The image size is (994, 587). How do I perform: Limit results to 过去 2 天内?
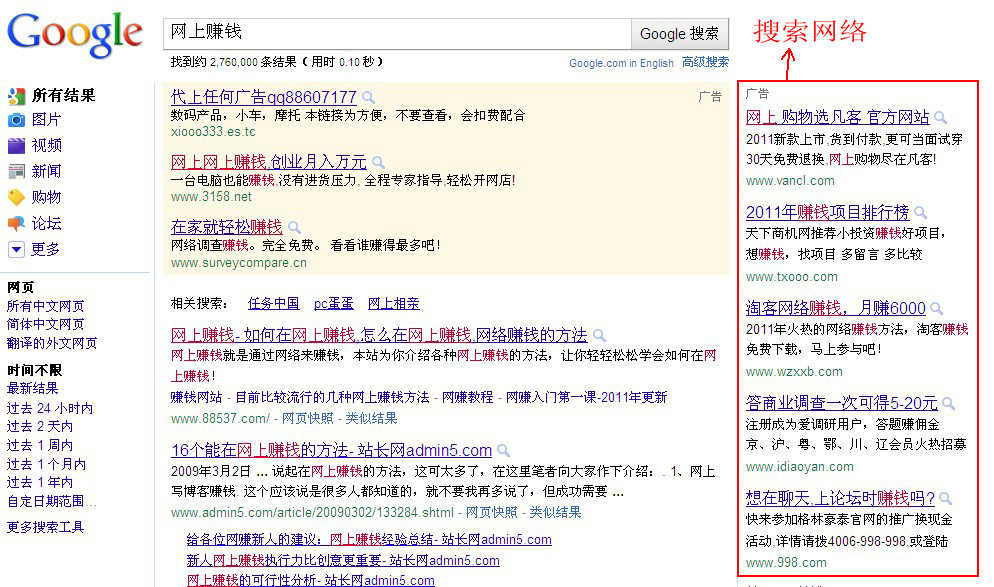point(40,427)
